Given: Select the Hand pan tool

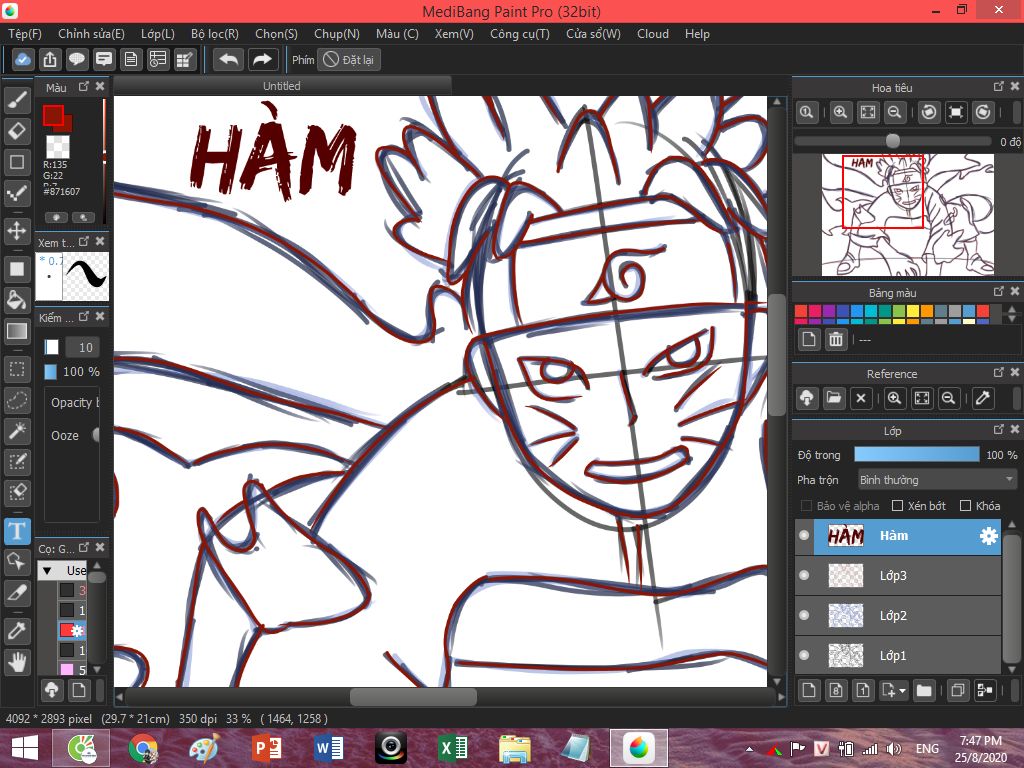Looking at the screenshot, I should coord(17,662).
